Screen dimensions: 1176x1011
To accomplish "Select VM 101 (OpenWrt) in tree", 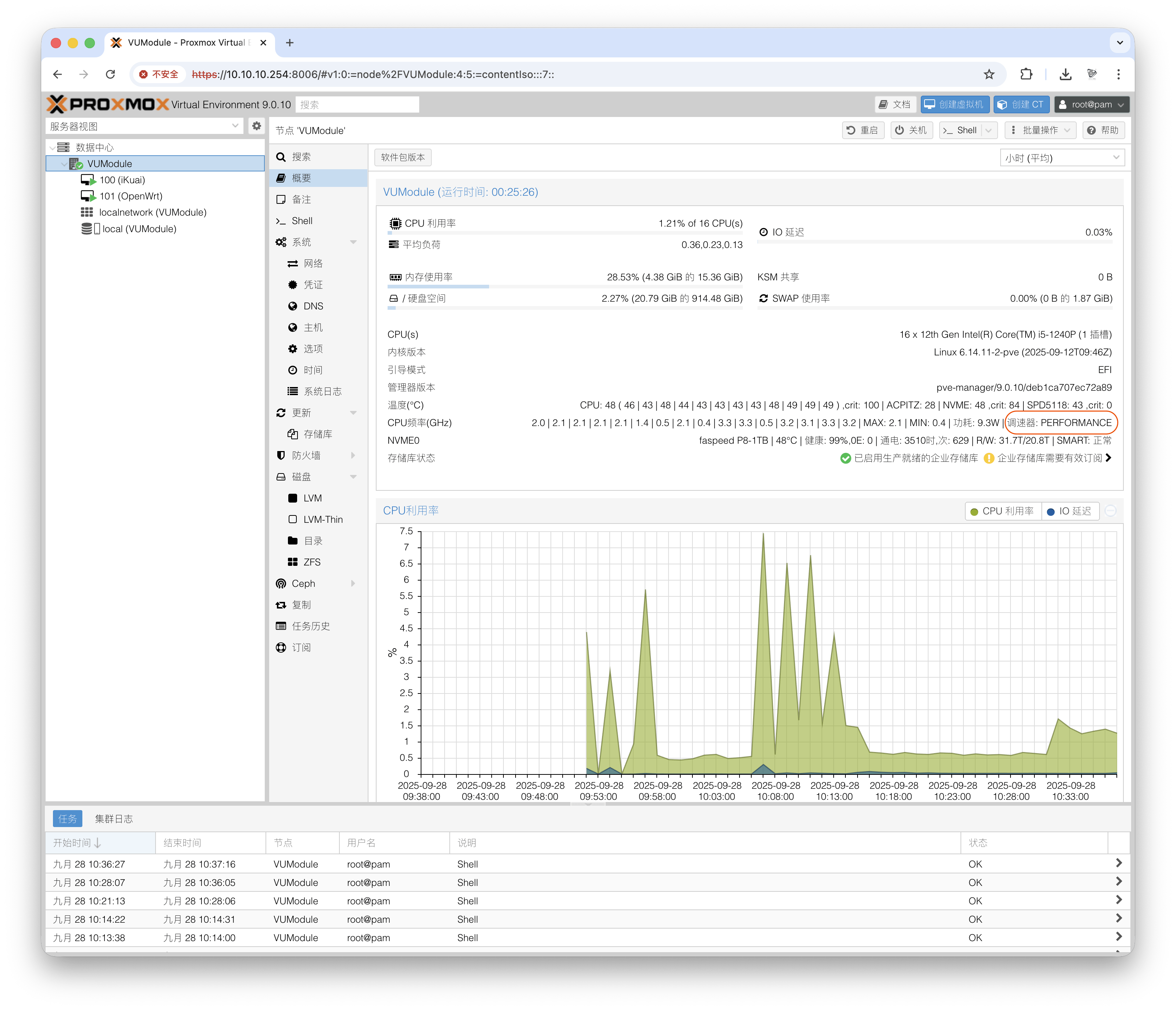I will click(131, 196).
